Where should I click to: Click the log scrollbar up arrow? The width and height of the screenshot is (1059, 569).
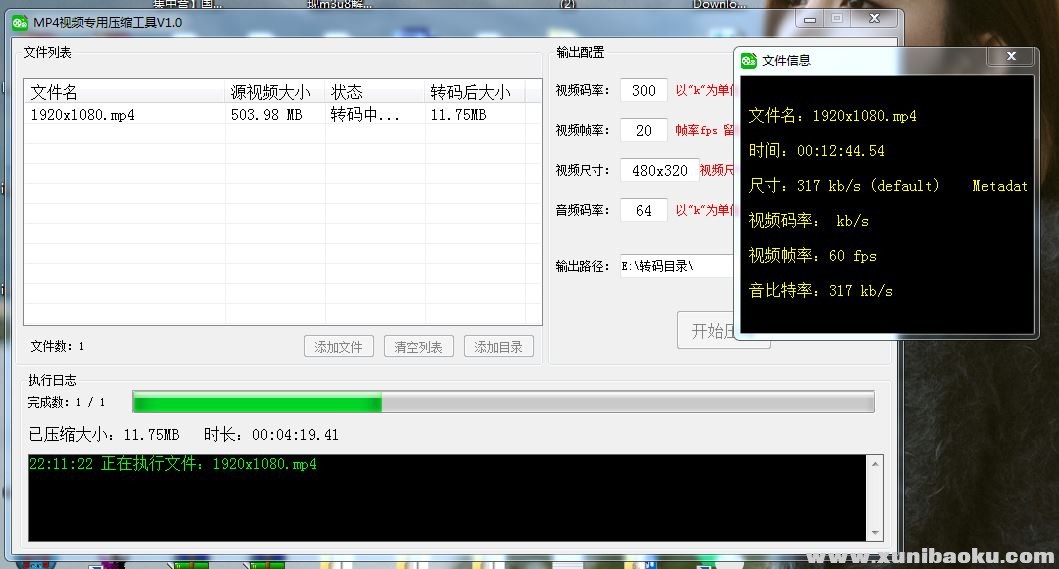pyautogui.click(x=876, y=464)
